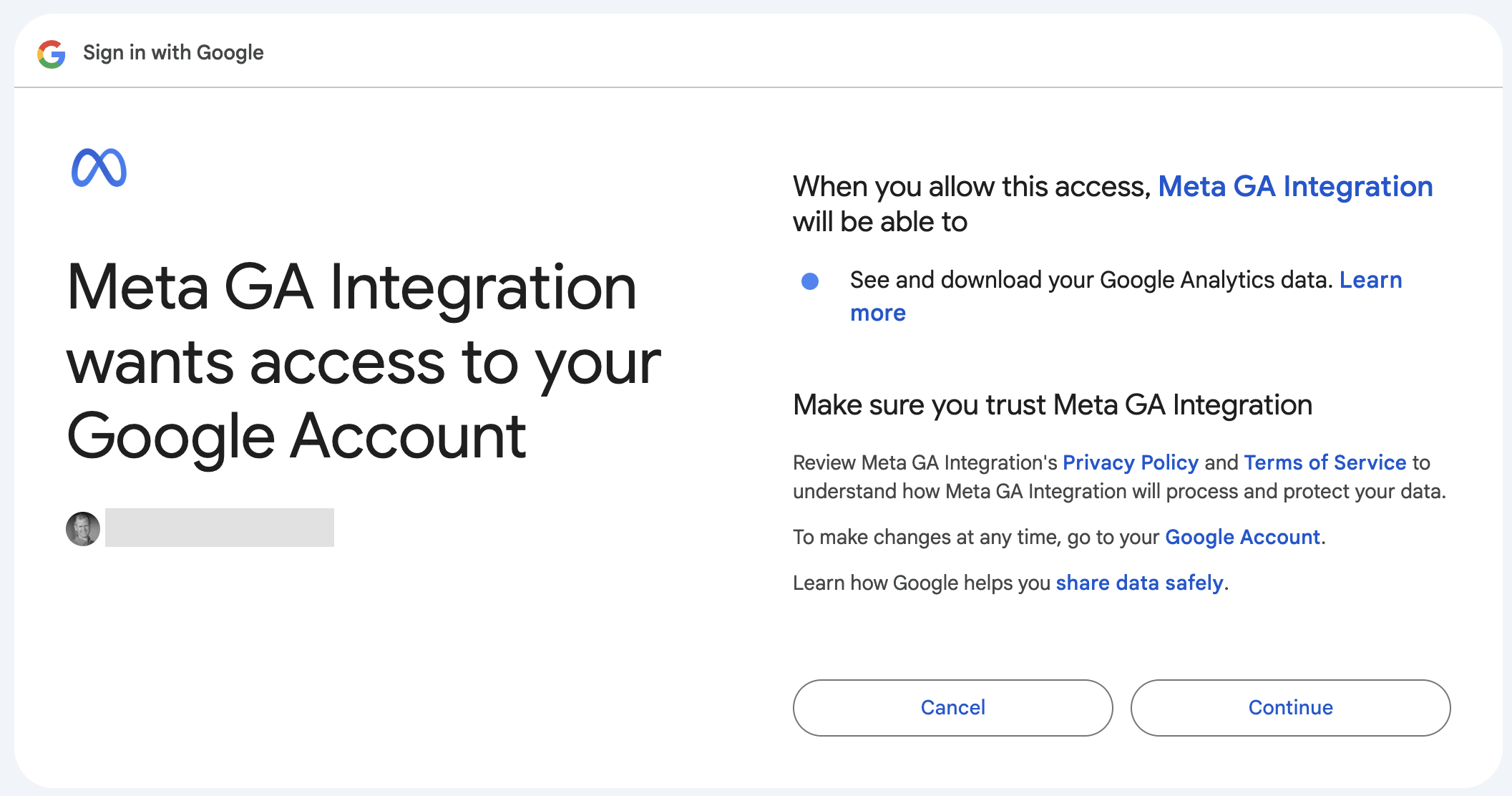The height and width of the screenshot is (796, 1512).
Task: Click the account profile avatar
Action: 83,529
